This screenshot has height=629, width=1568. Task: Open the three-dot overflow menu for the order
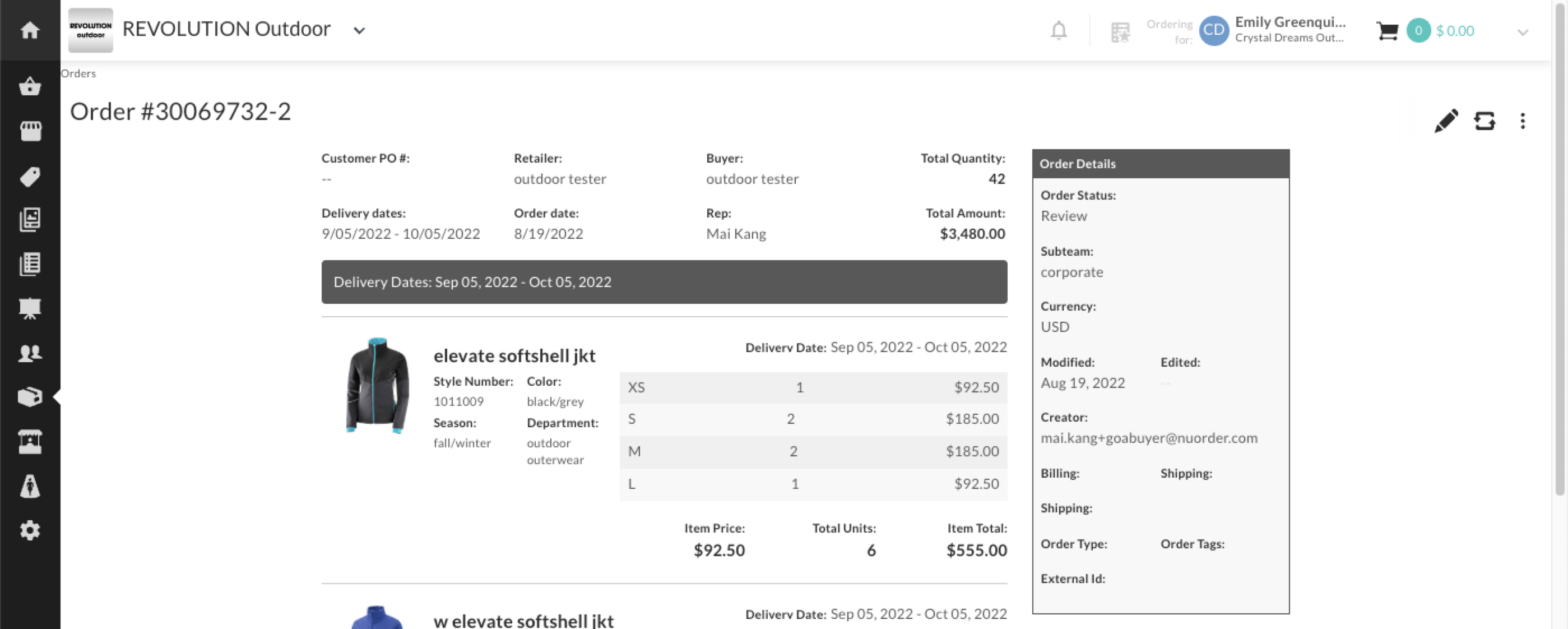(1523, 121)
